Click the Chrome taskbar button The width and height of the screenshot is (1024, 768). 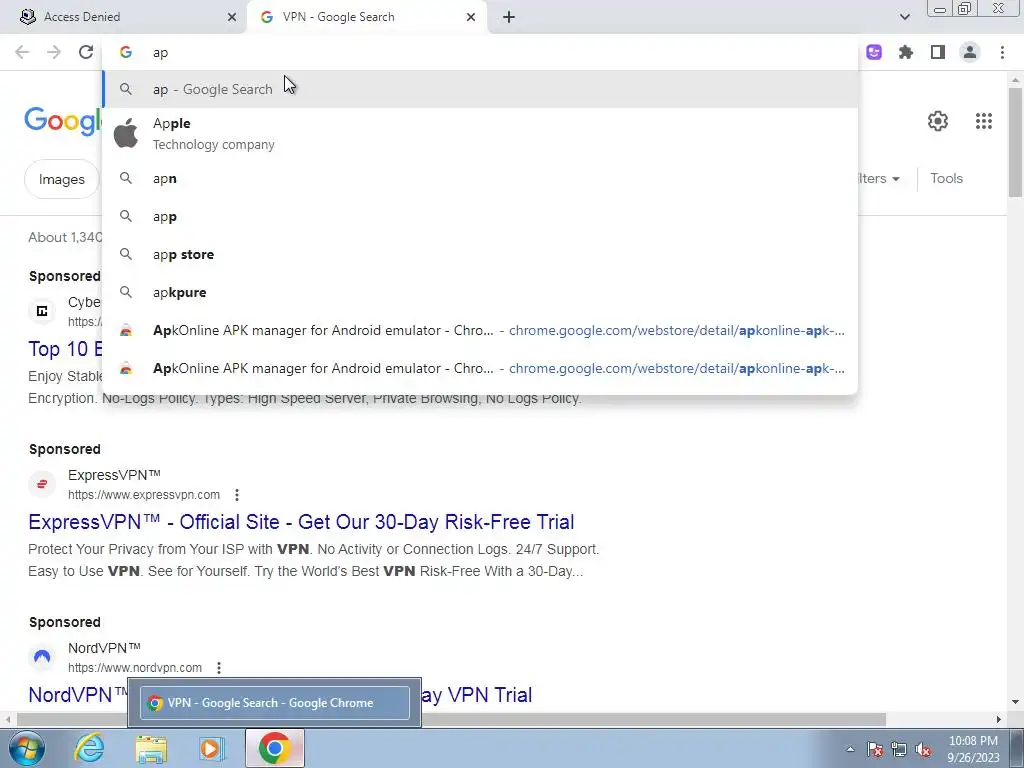pyautogui.click(x=275, y=748)
